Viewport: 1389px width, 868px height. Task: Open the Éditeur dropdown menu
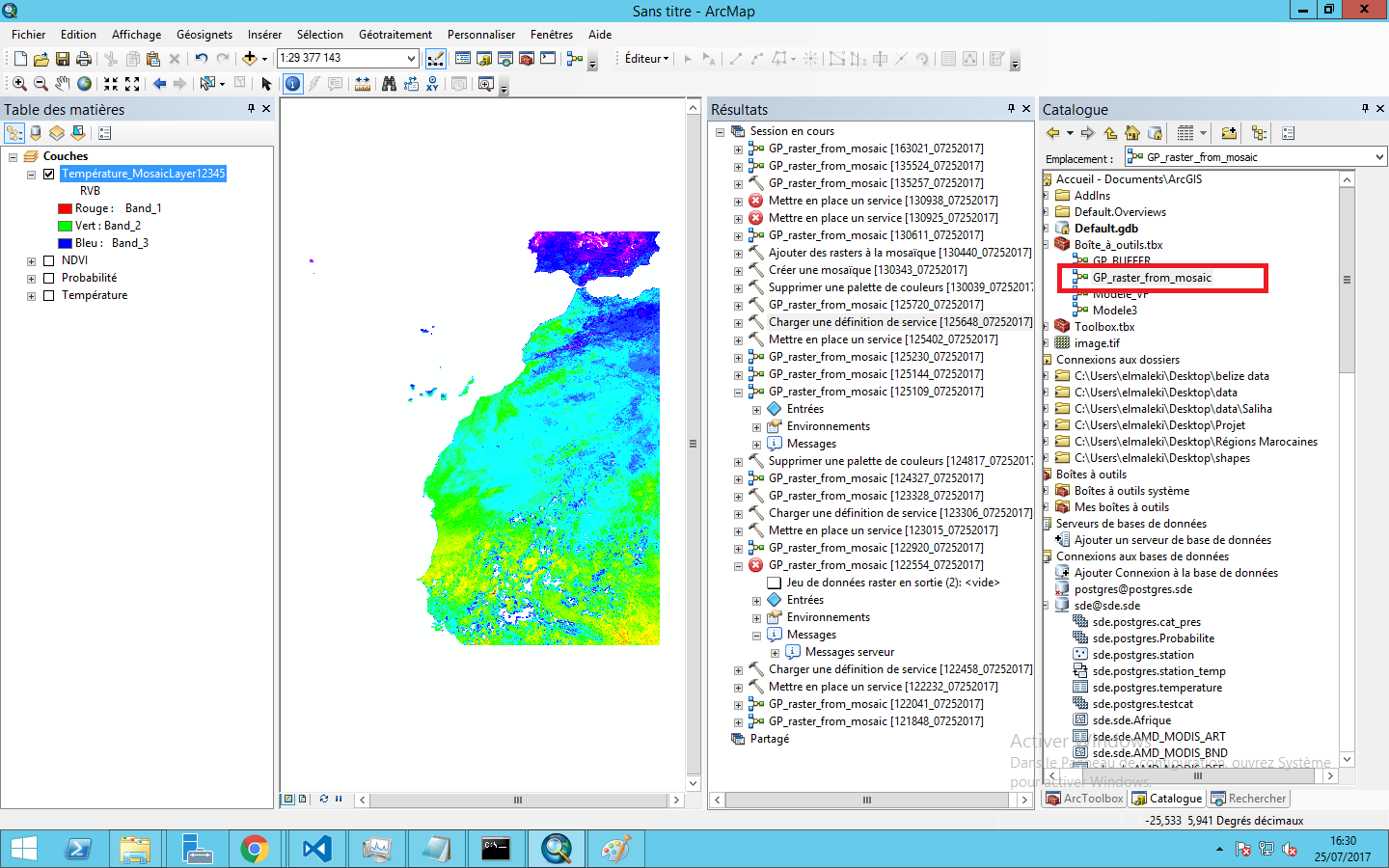(646, 59)
